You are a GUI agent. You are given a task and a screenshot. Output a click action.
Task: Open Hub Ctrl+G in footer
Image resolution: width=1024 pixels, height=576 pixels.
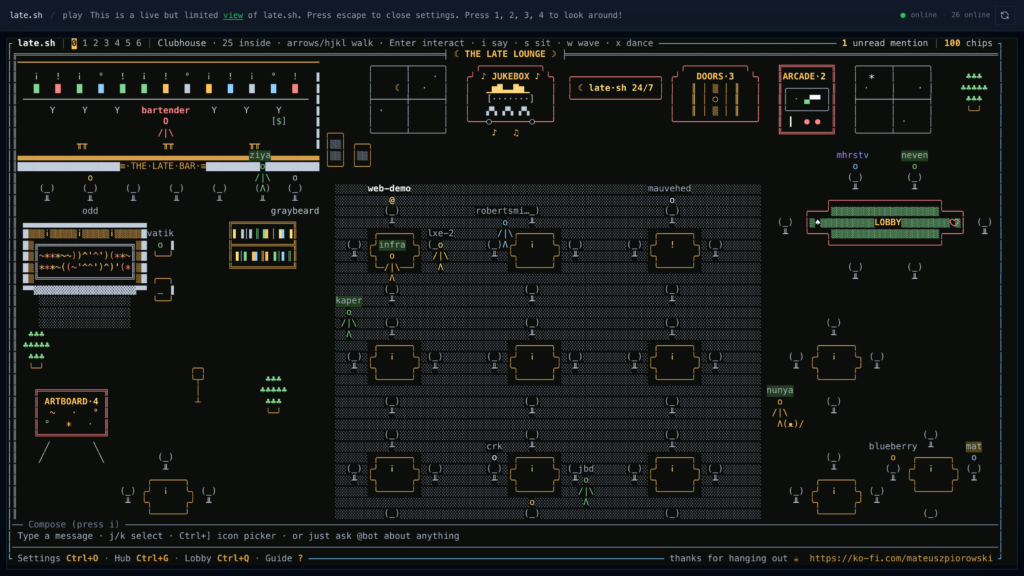(141, 558)
